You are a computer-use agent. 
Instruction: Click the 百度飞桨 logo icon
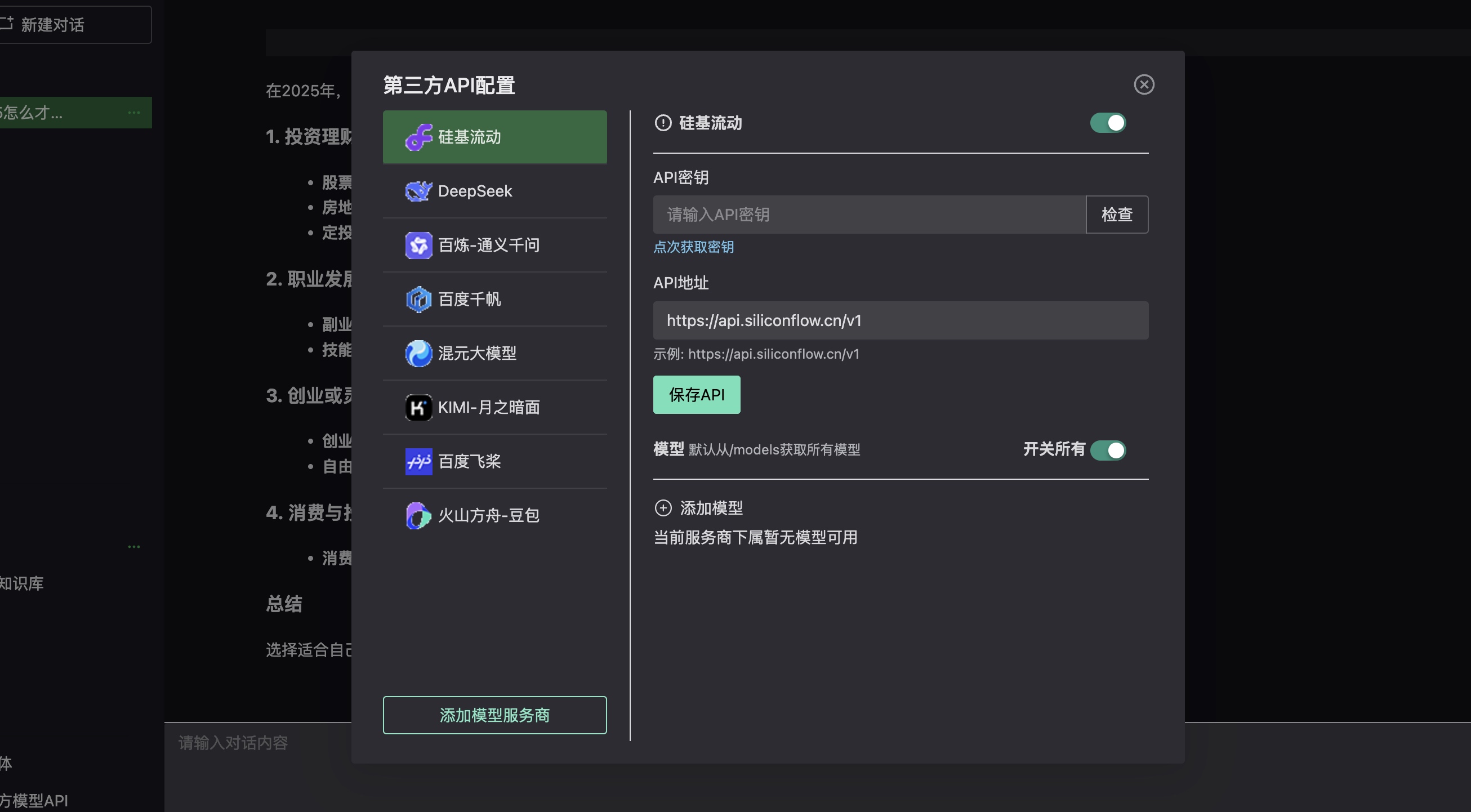coord(418,461)
